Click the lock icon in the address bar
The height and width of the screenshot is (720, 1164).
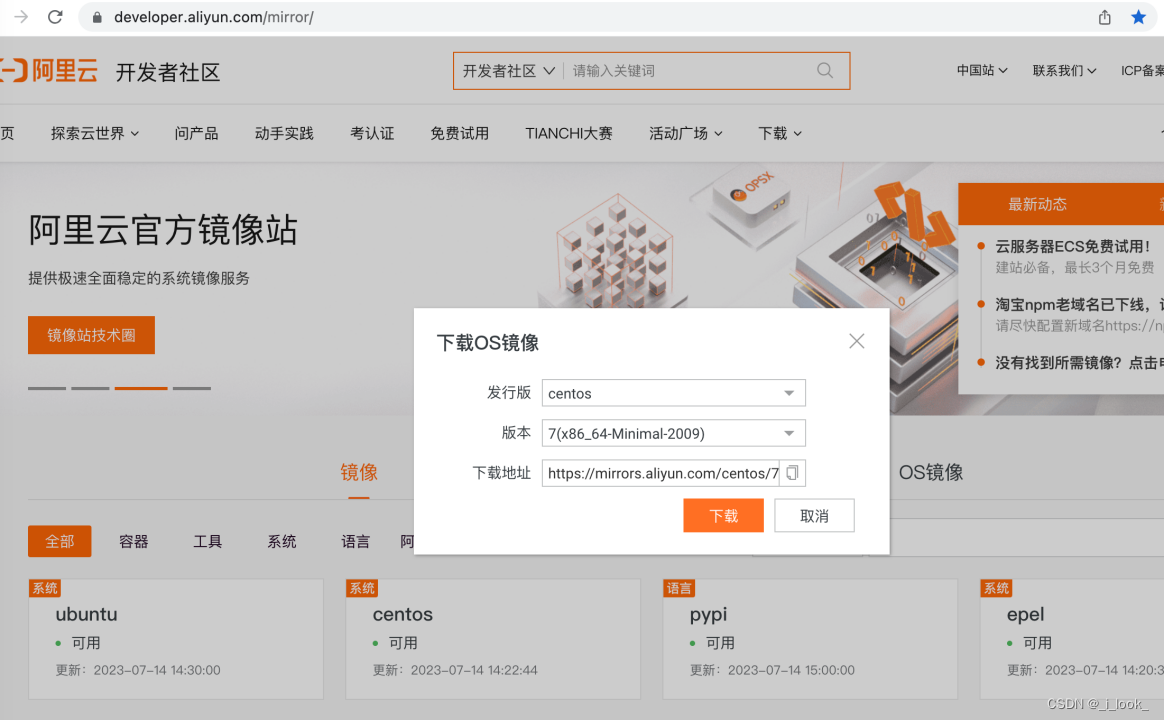[97, 17]
